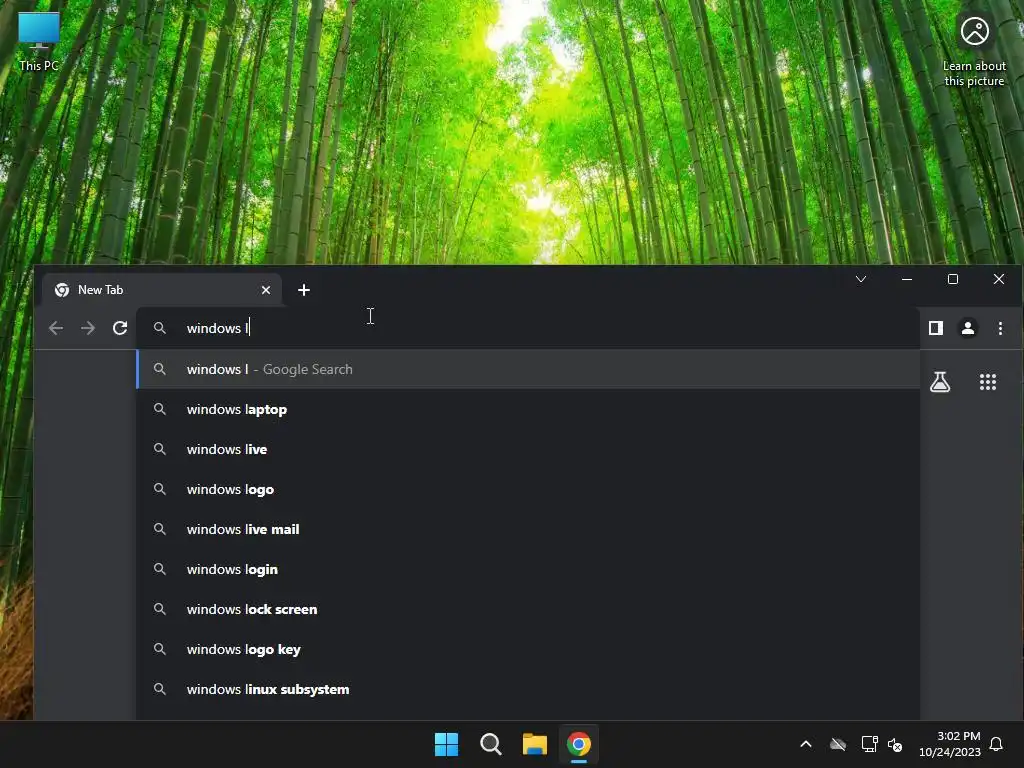Open Chrome side panel icon
This screenshot has height=768, width=1024.
click(x=936, y=328)
